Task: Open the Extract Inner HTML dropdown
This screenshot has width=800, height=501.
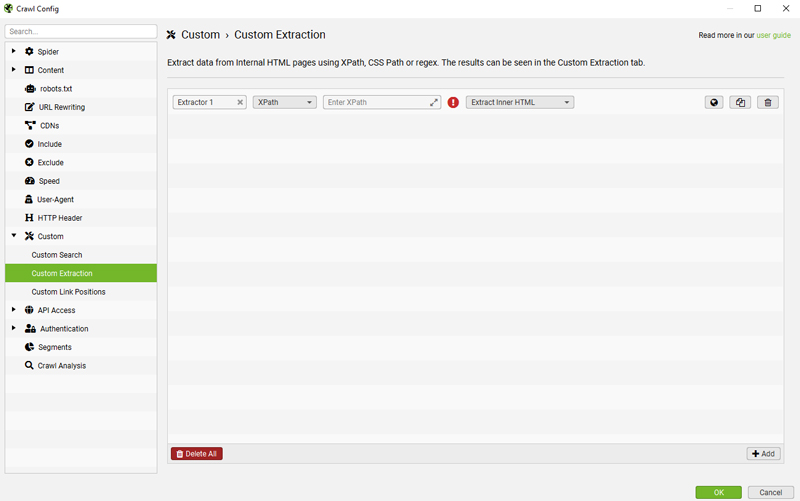Action: coord(520,102)
